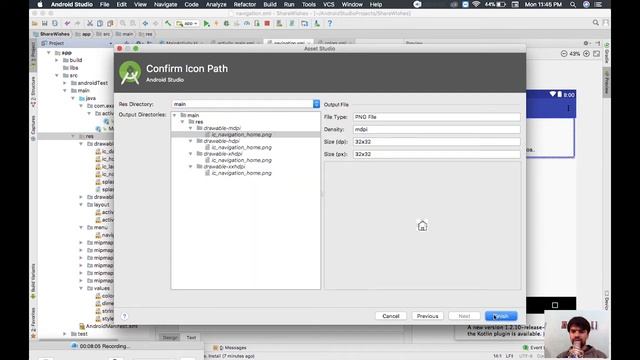Collapse the res folder in Output Directories

(x=182, y=122)
